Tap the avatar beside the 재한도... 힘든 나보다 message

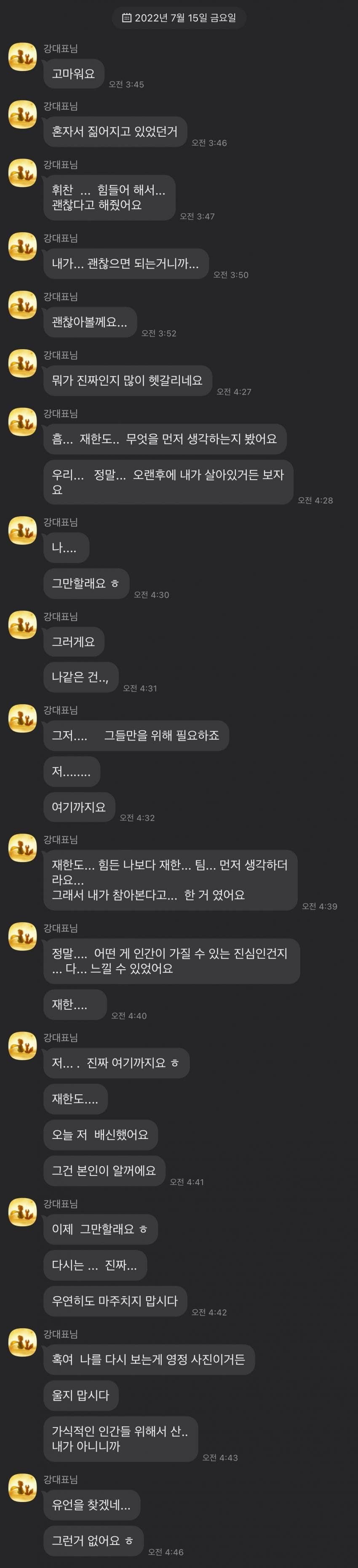[23, 848]
